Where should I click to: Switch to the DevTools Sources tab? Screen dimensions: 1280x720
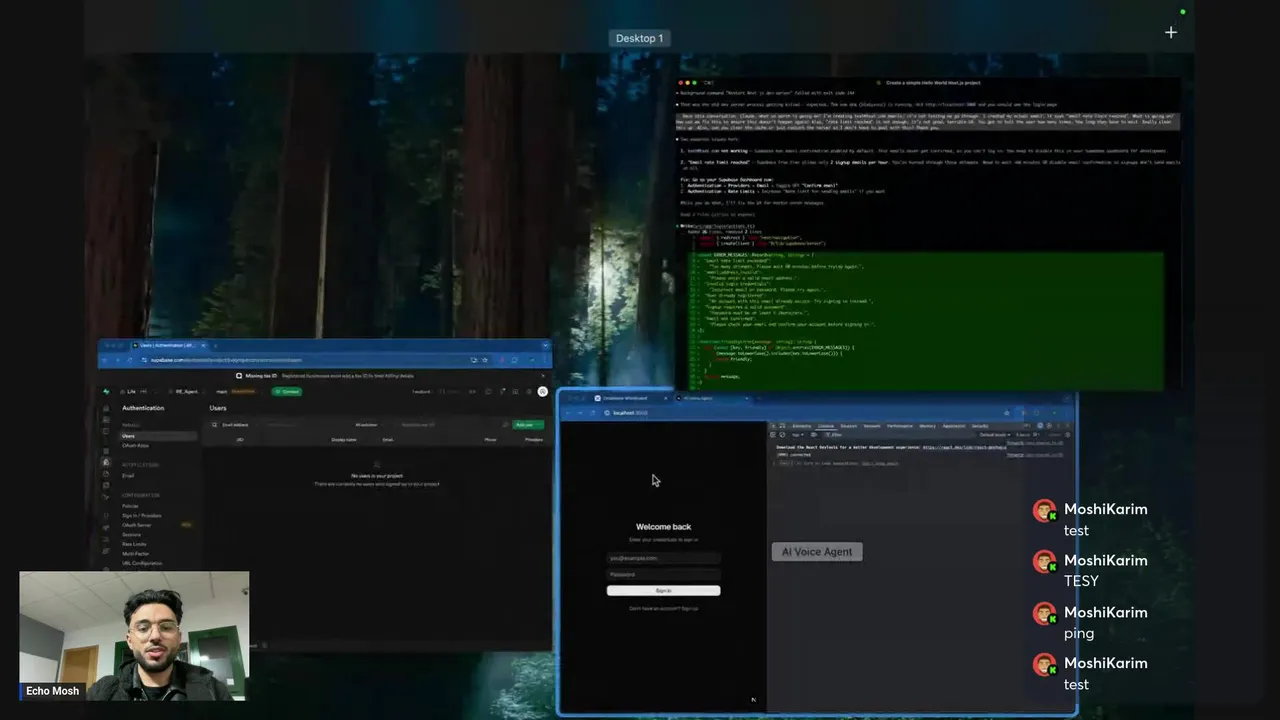click(x=849, y=426)
